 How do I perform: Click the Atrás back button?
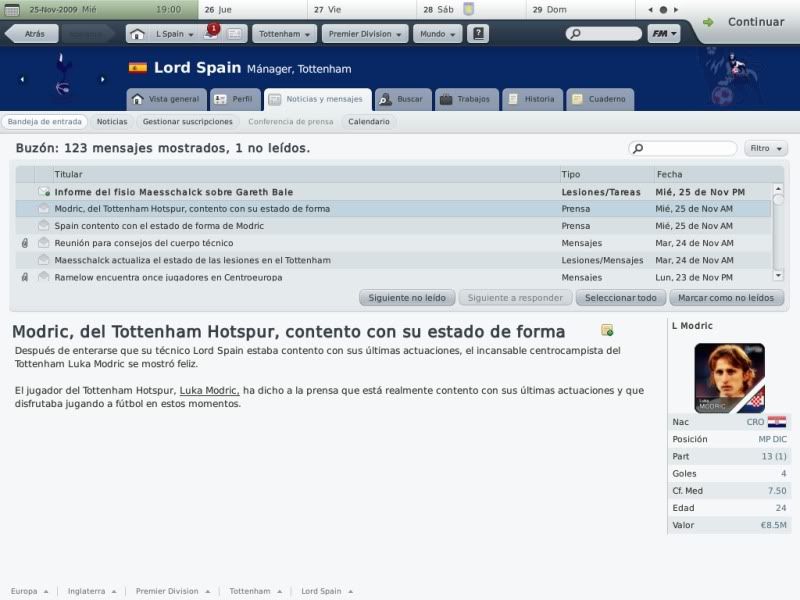pyautogui.click(x=32, y=34)
